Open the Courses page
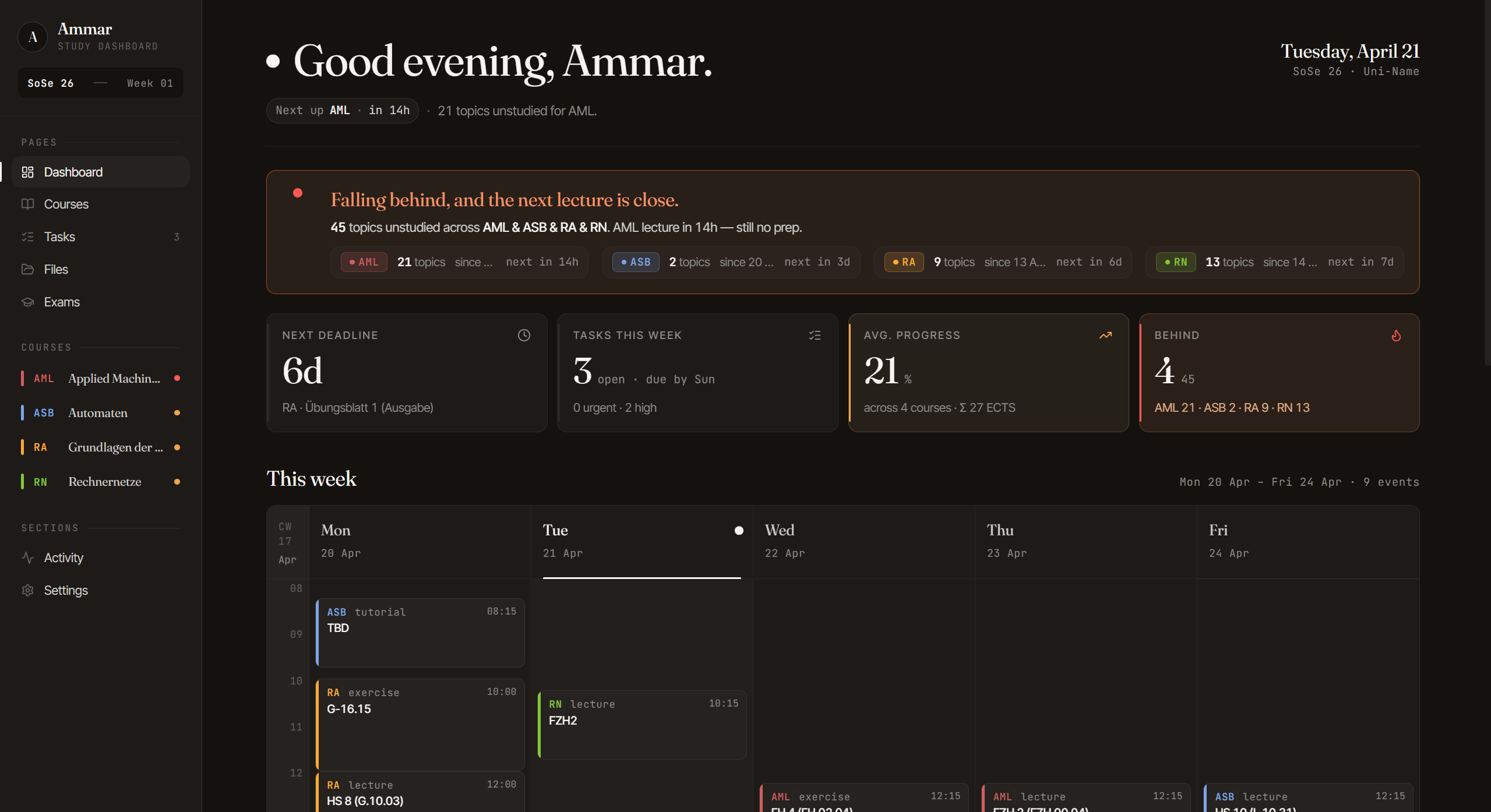Image resolution: width=1491 pixels, height=812 pixels. (66, 204)
